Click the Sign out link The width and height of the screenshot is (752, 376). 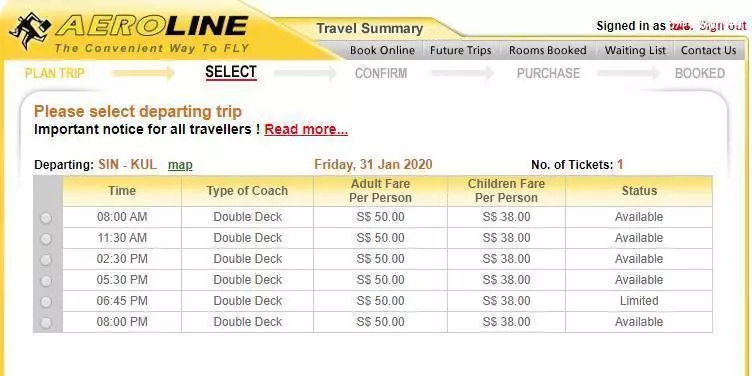tap(723, 26)
